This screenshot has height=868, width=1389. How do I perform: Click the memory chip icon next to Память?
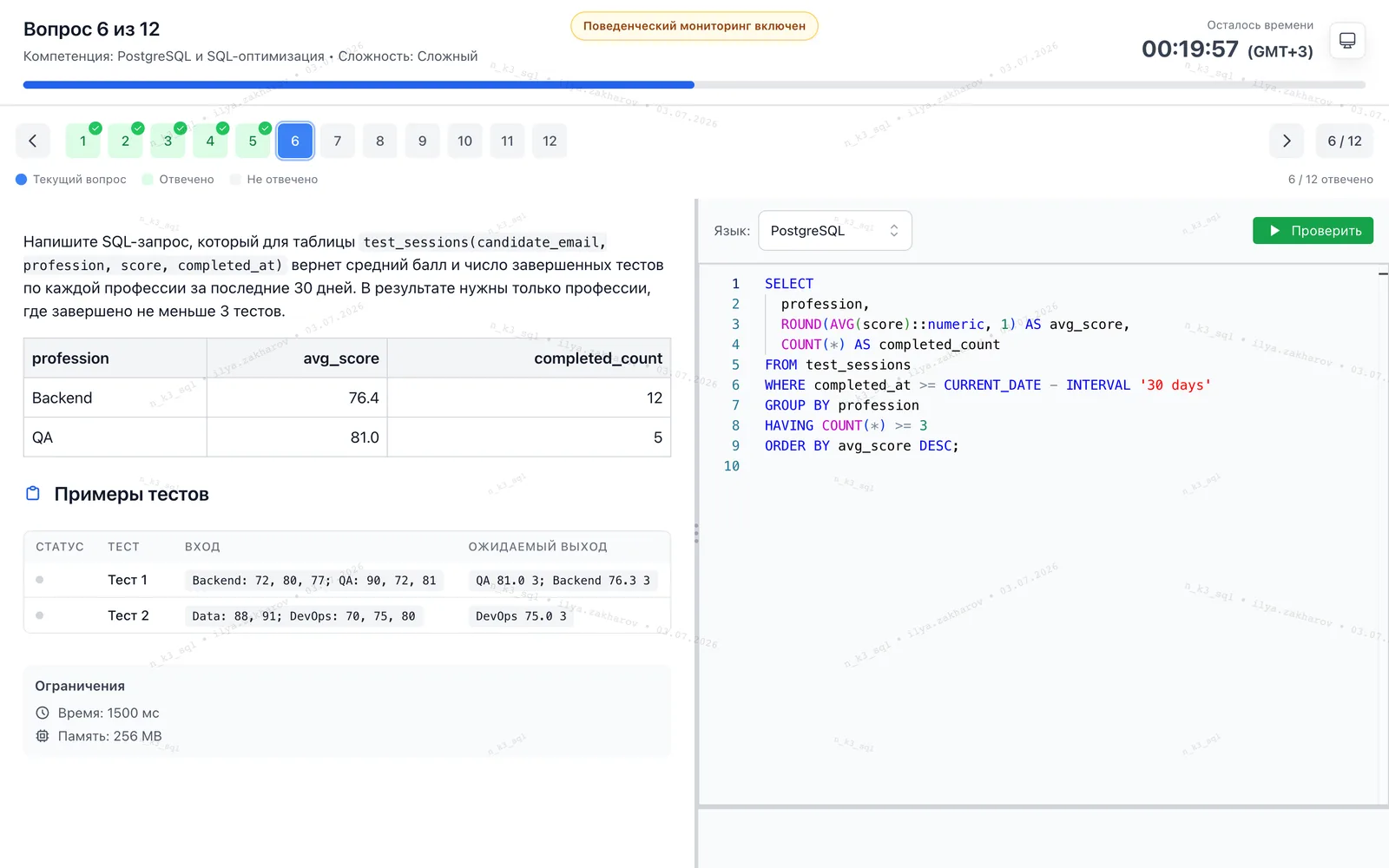(x=43, y=736)
